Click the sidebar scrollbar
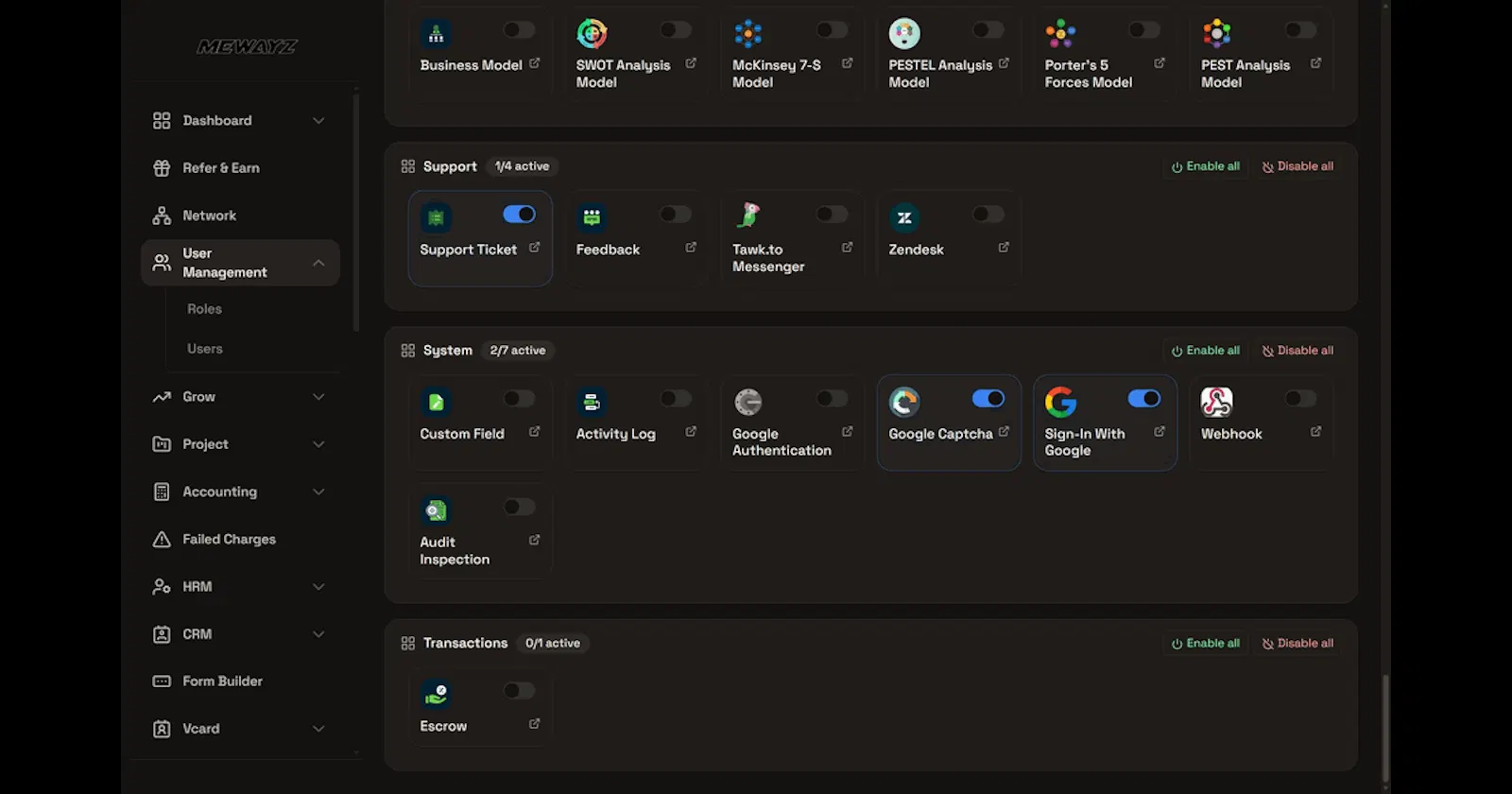The height and width of the screenshot is (794, 1512). click(356, 213)
